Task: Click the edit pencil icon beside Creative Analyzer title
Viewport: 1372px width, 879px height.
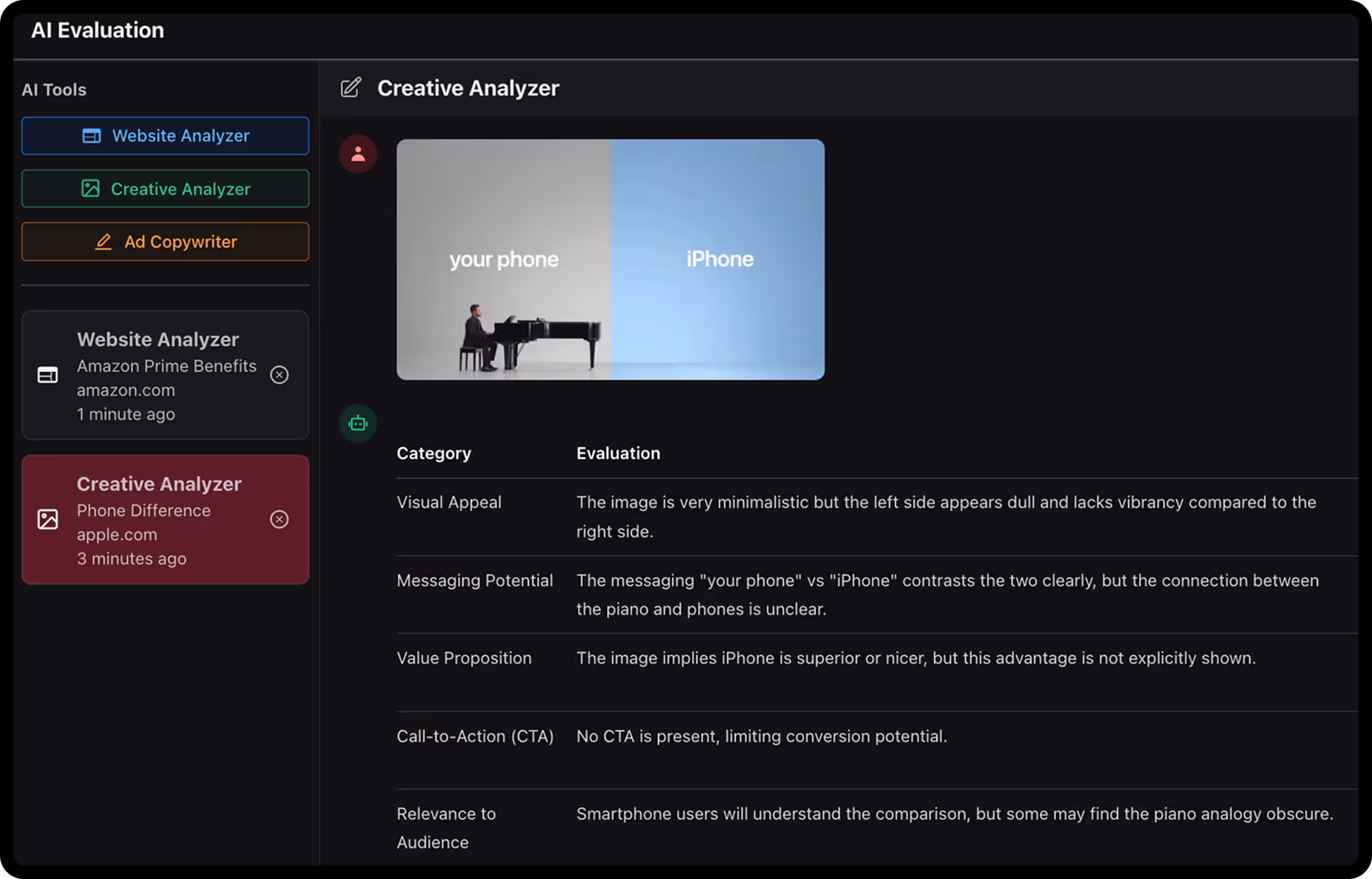Action: point(351,88)
